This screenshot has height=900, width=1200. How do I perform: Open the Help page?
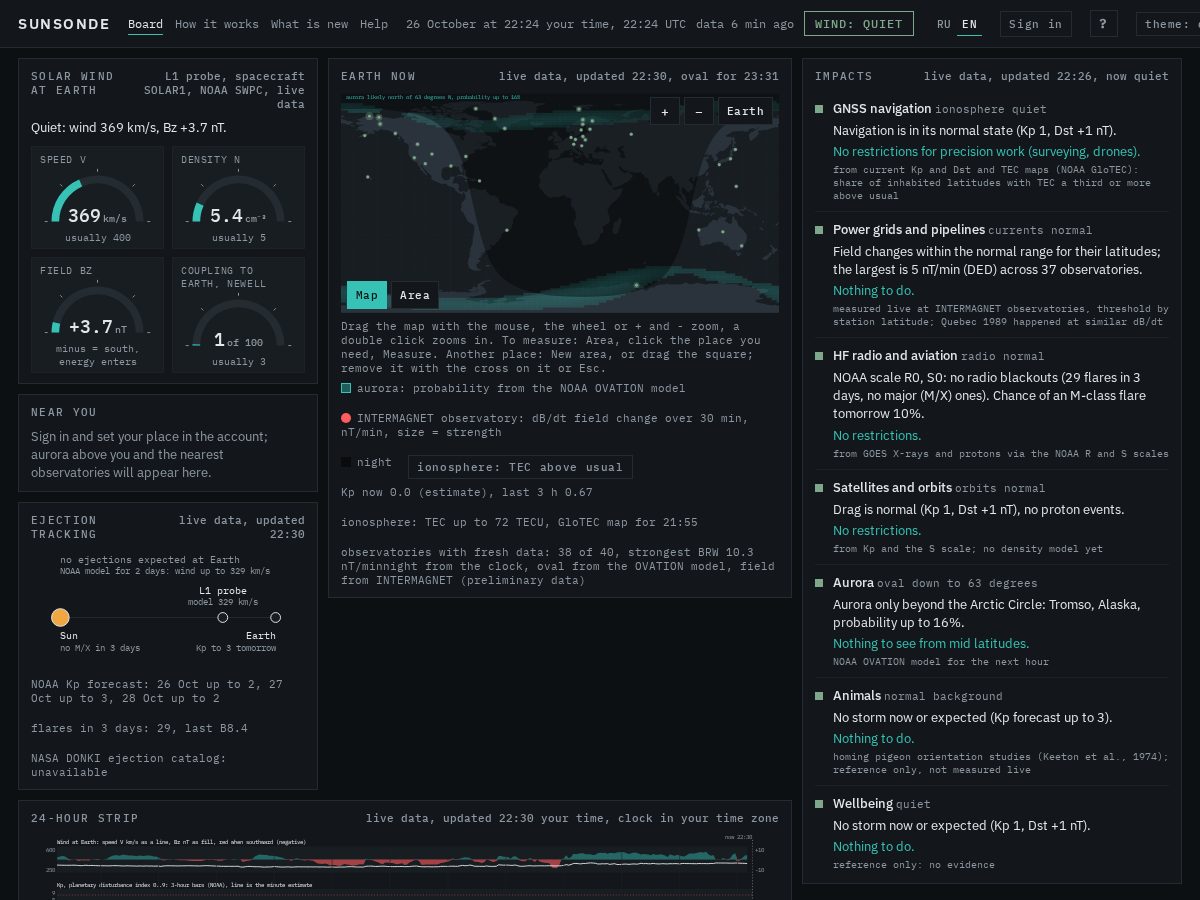374,24
